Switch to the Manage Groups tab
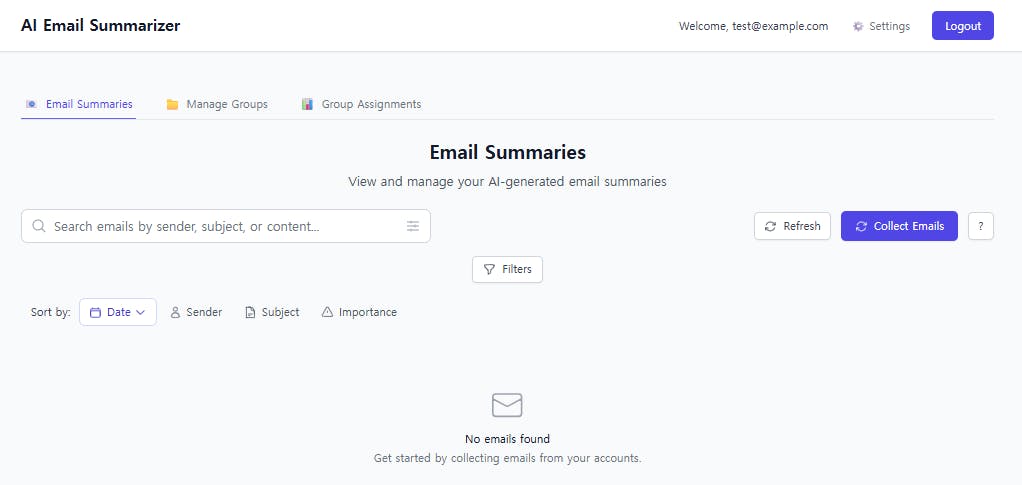1022x485 pixels. pos(217,104)
